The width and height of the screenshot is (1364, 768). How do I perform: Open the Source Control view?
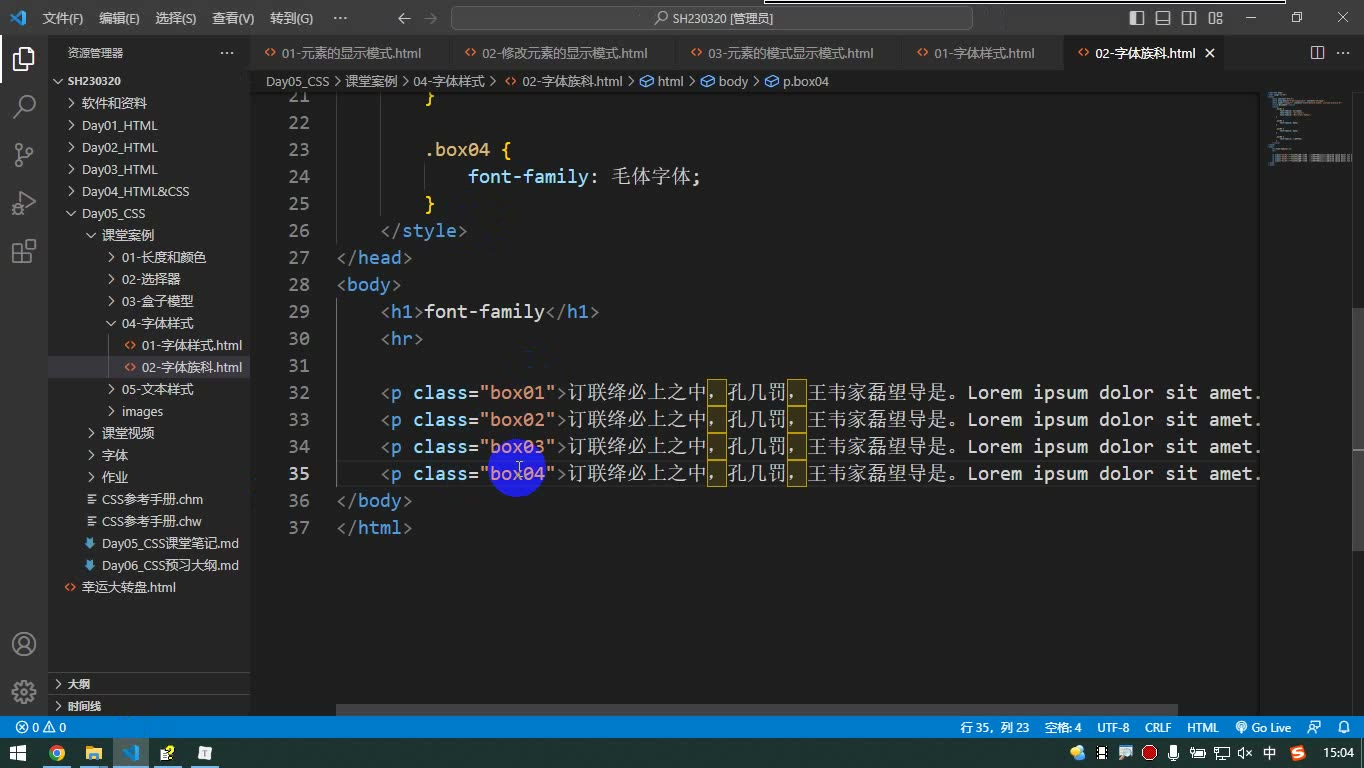pos(24,154)
